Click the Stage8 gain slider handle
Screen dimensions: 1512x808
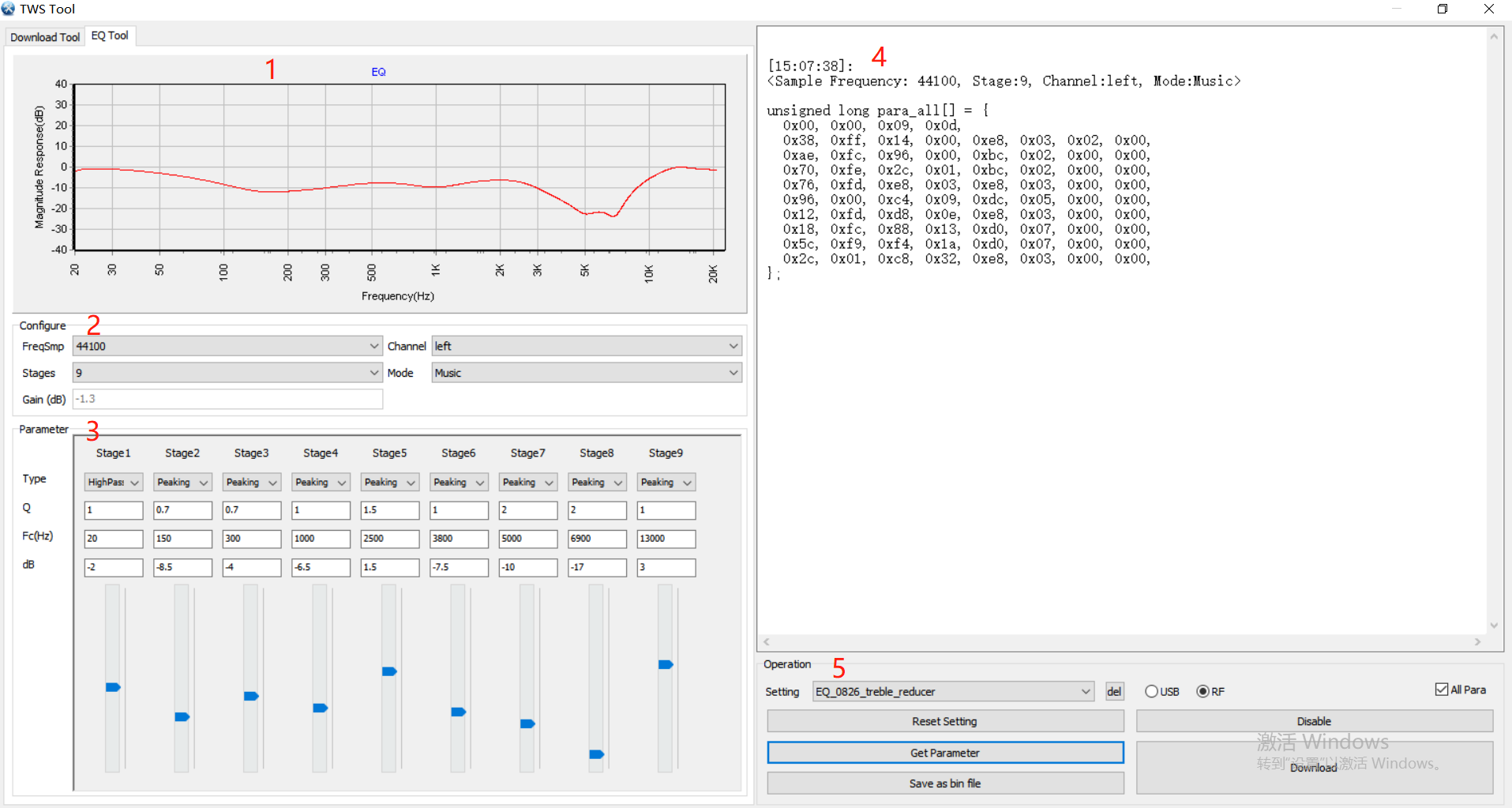point(597,754)
